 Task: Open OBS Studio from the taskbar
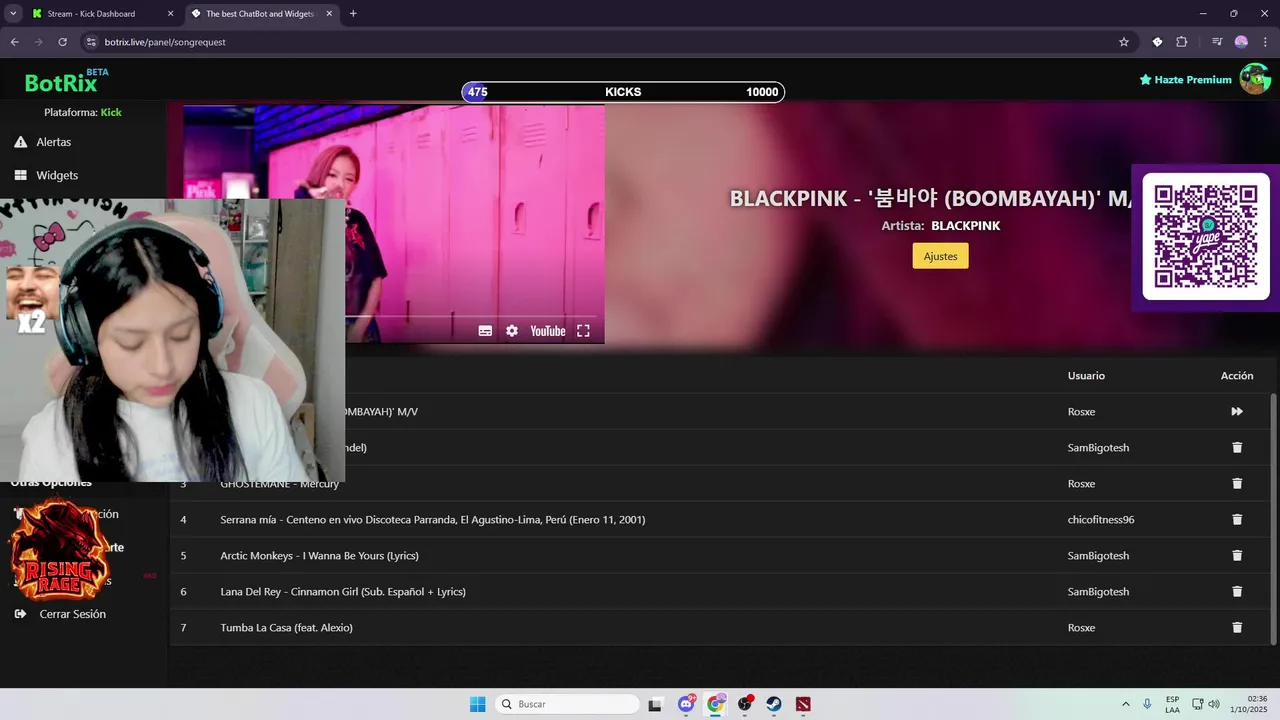point(745,704)
